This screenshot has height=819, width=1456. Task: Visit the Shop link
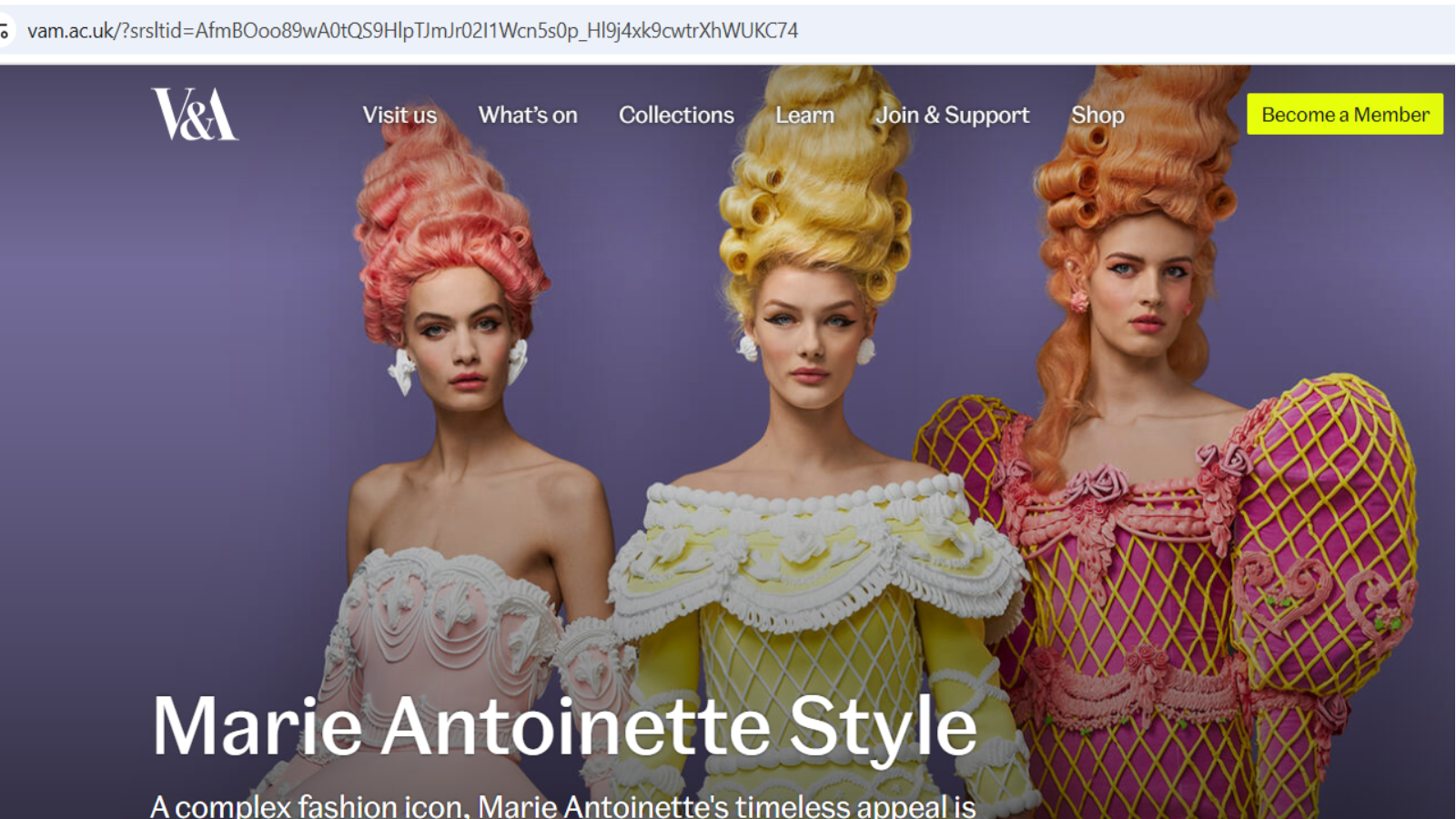pos(1097,116)
